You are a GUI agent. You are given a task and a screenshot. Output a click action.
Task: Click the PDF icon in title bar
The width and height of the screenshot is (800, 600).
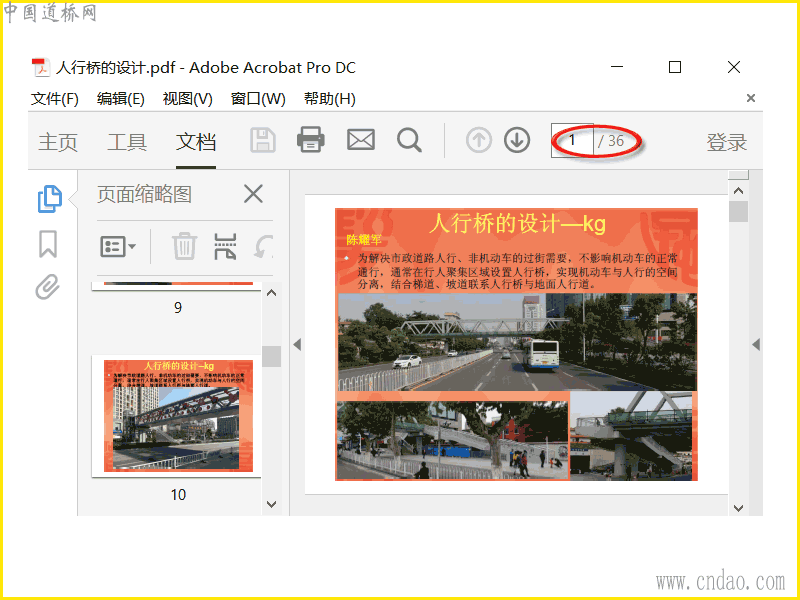[40, 67]
